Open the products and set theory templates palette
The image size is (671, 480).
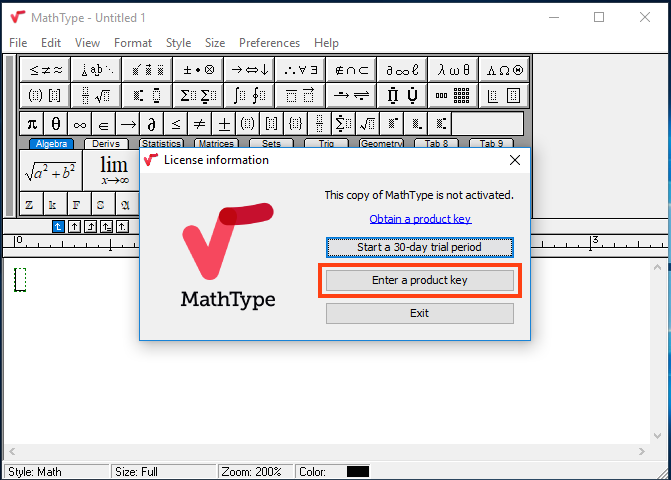402,95
